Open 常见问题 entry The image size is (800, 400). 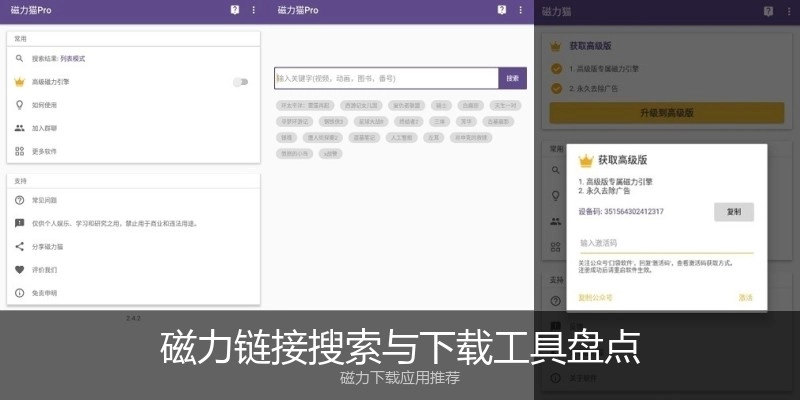133,200
